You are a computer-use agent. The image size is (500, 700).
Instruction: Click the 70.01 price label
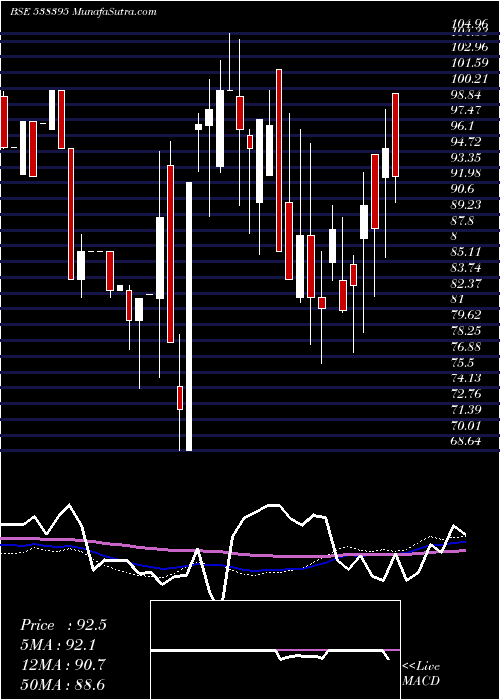click(x=466, y=426)
